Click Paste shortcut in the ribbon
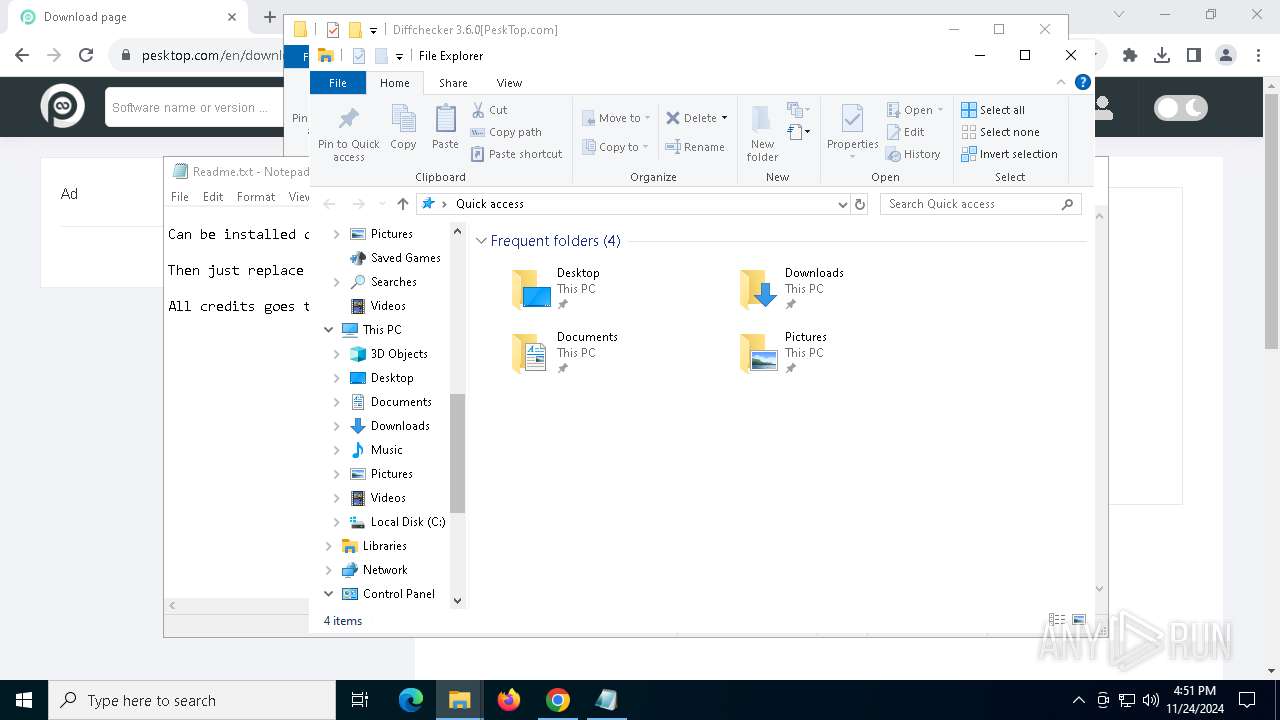 [x=516, y=154]
